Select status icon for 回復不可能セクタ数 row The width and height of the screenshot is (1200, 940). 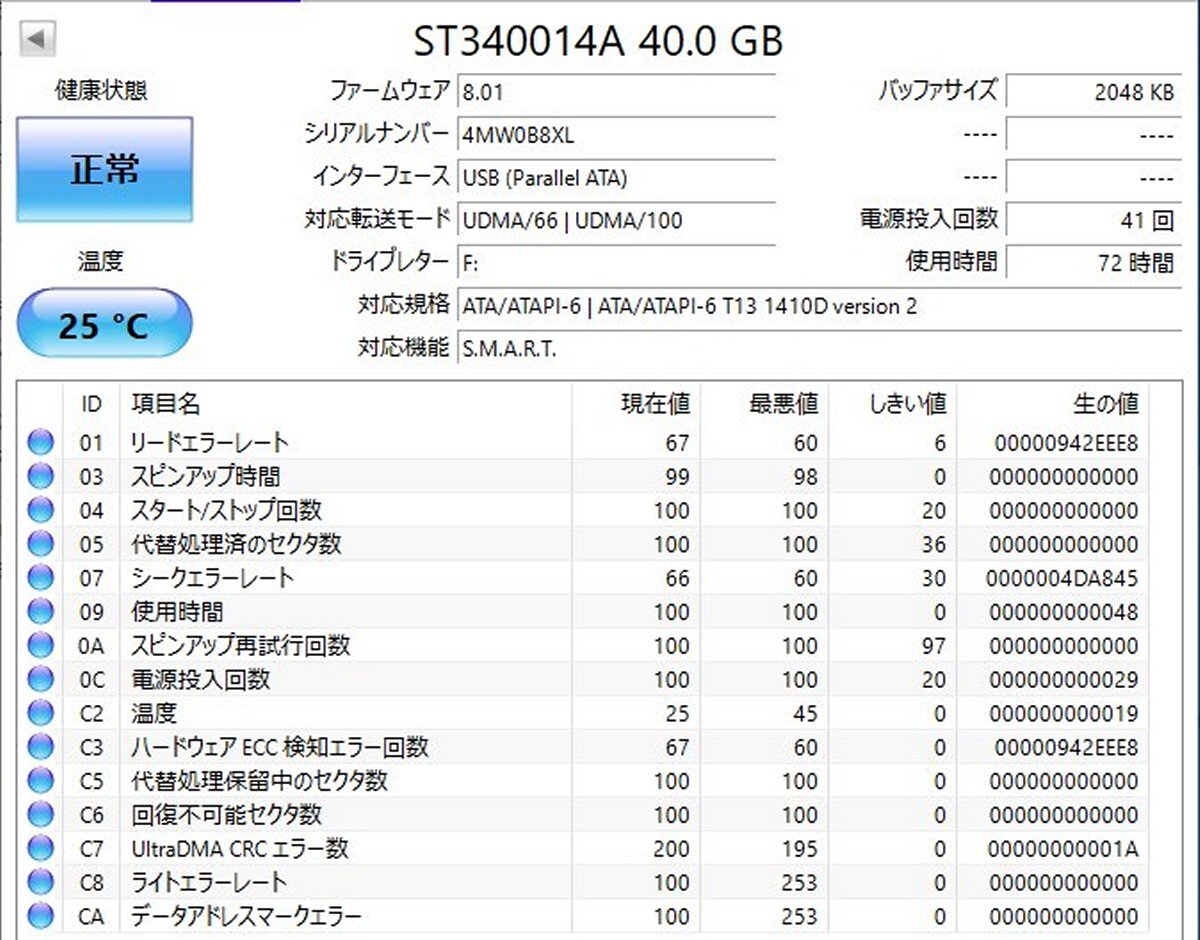coord(40,815)
